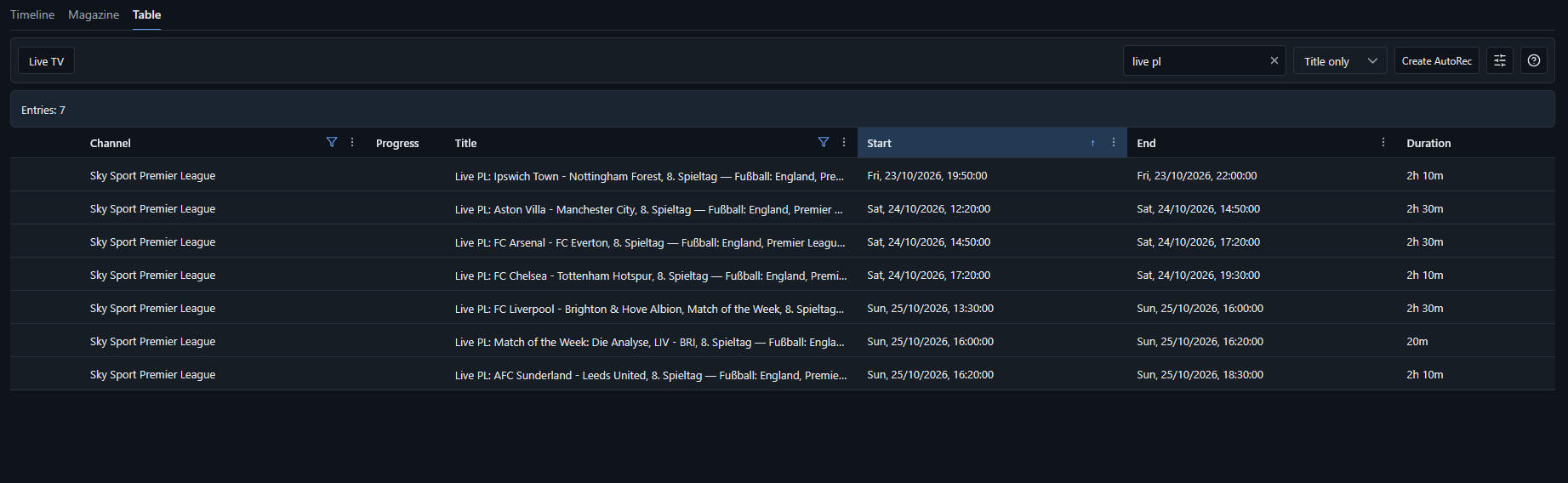Sort by the End column header
1568x483 pixels.
pos(1146,143)
